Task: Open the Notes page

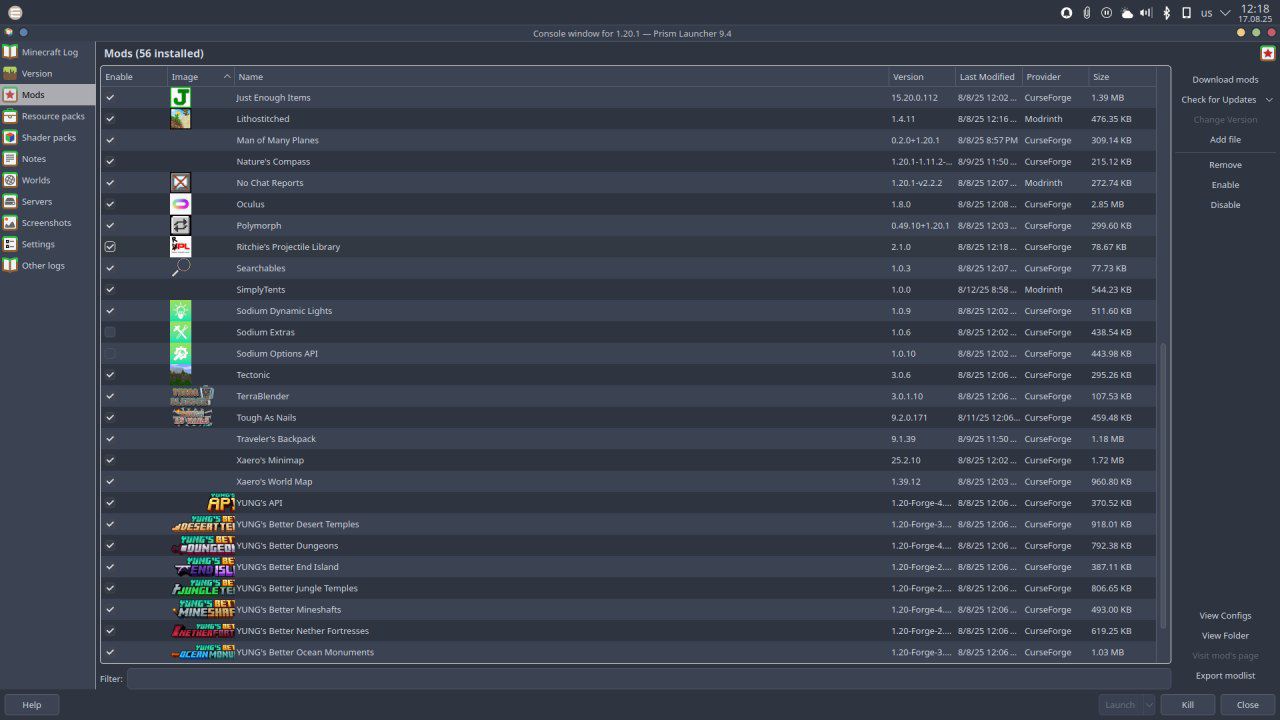Action: [x=48, y=159]
